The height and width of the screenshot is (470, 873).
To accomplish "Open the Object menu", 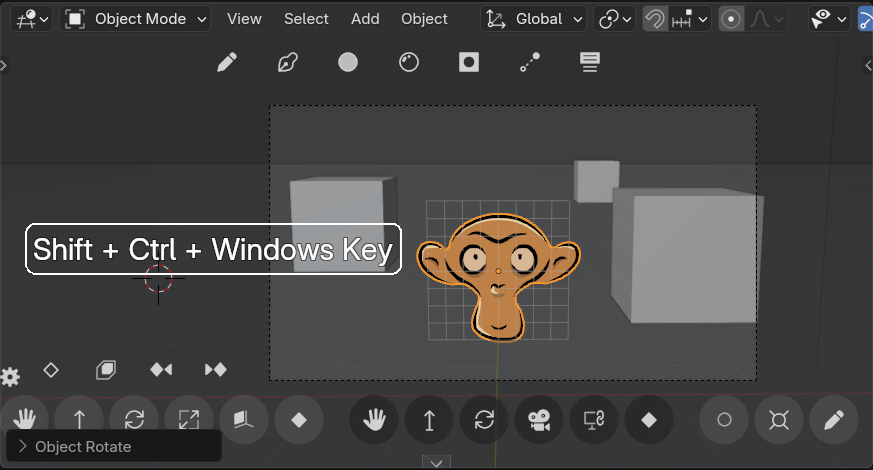I will click(424, 19).
